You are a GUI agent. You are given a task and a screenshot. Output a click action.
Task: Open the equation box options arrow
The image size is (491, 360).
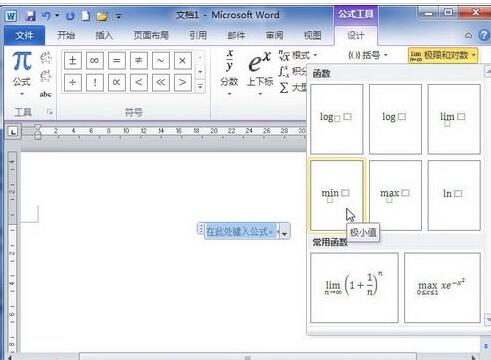pos(284,233)
